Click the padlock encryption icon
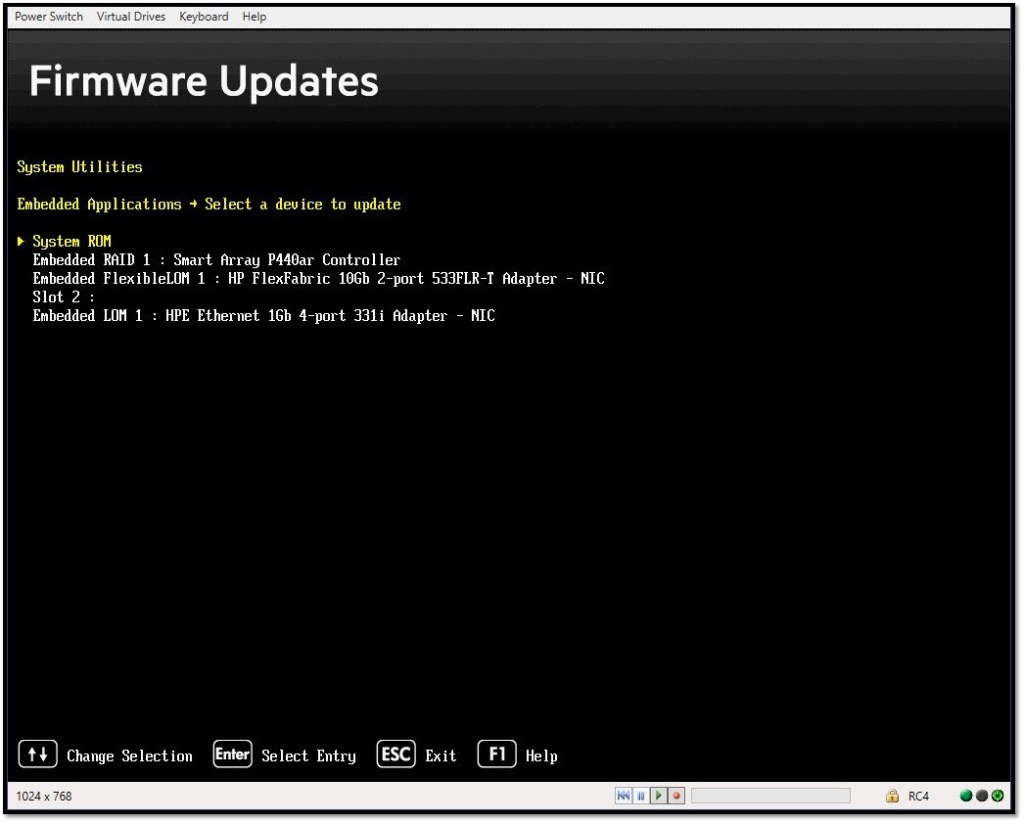This screenshot has height=823, width=1024. pyautogui.click(x=892, y=796)
